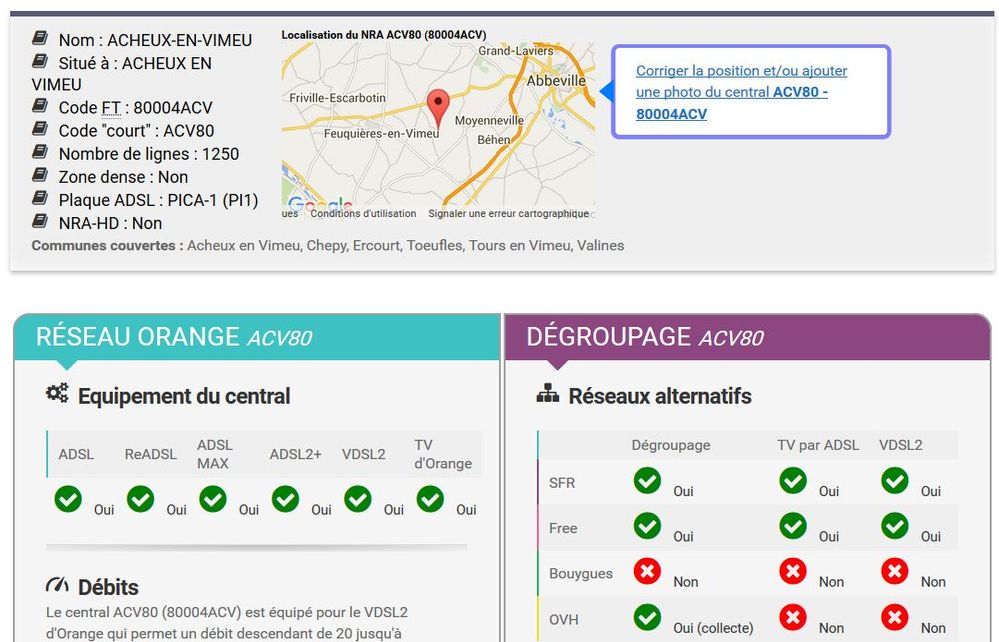Click the green check under TV d'Orange

point(430,499)
